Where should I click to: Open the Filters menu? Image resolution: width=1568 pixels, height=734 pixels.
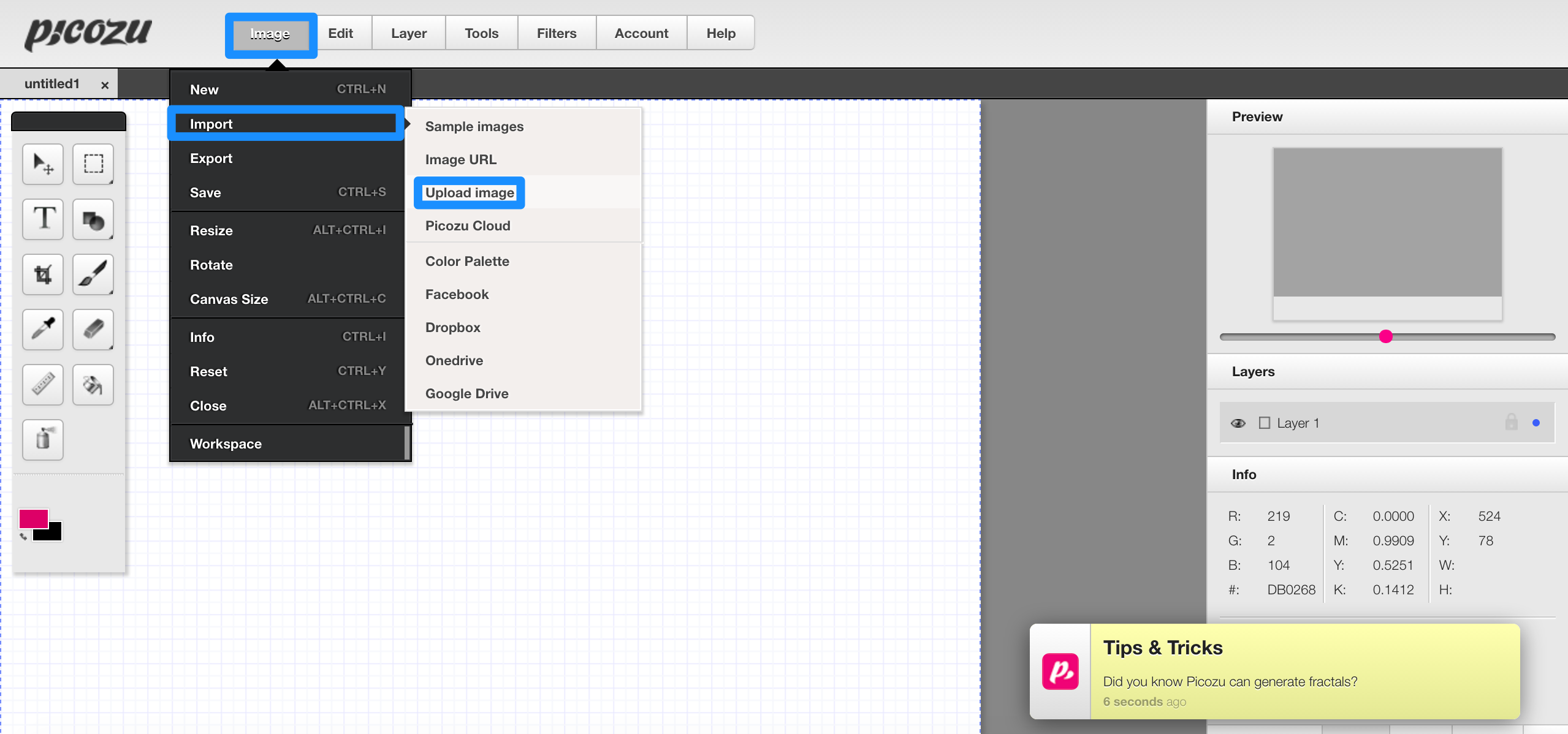[x=556, y=33]
